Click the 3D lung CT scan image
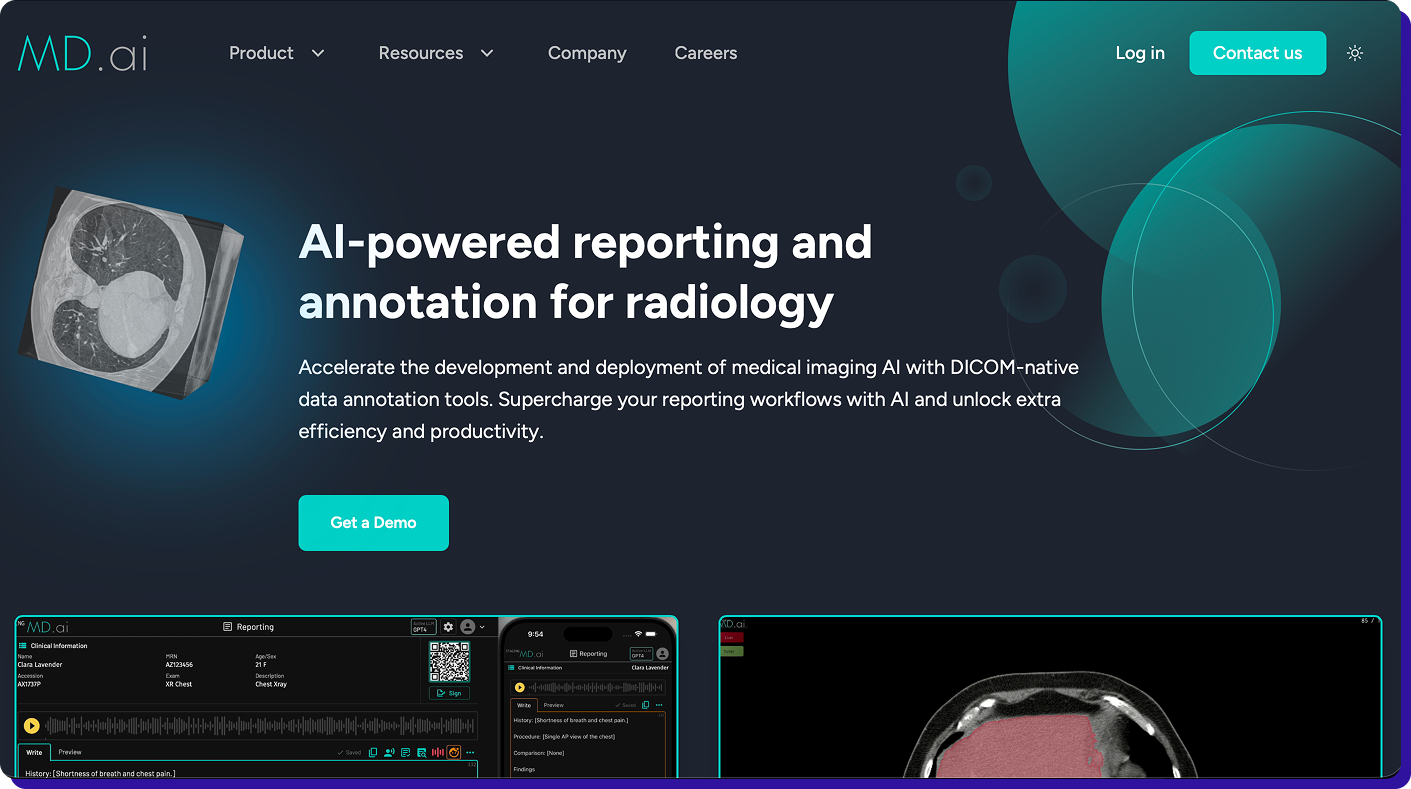This screenshot has height=789, width=1411. 131,292
